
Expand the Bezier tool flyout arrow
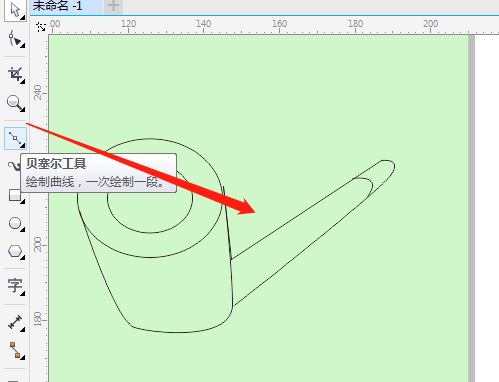23,145
